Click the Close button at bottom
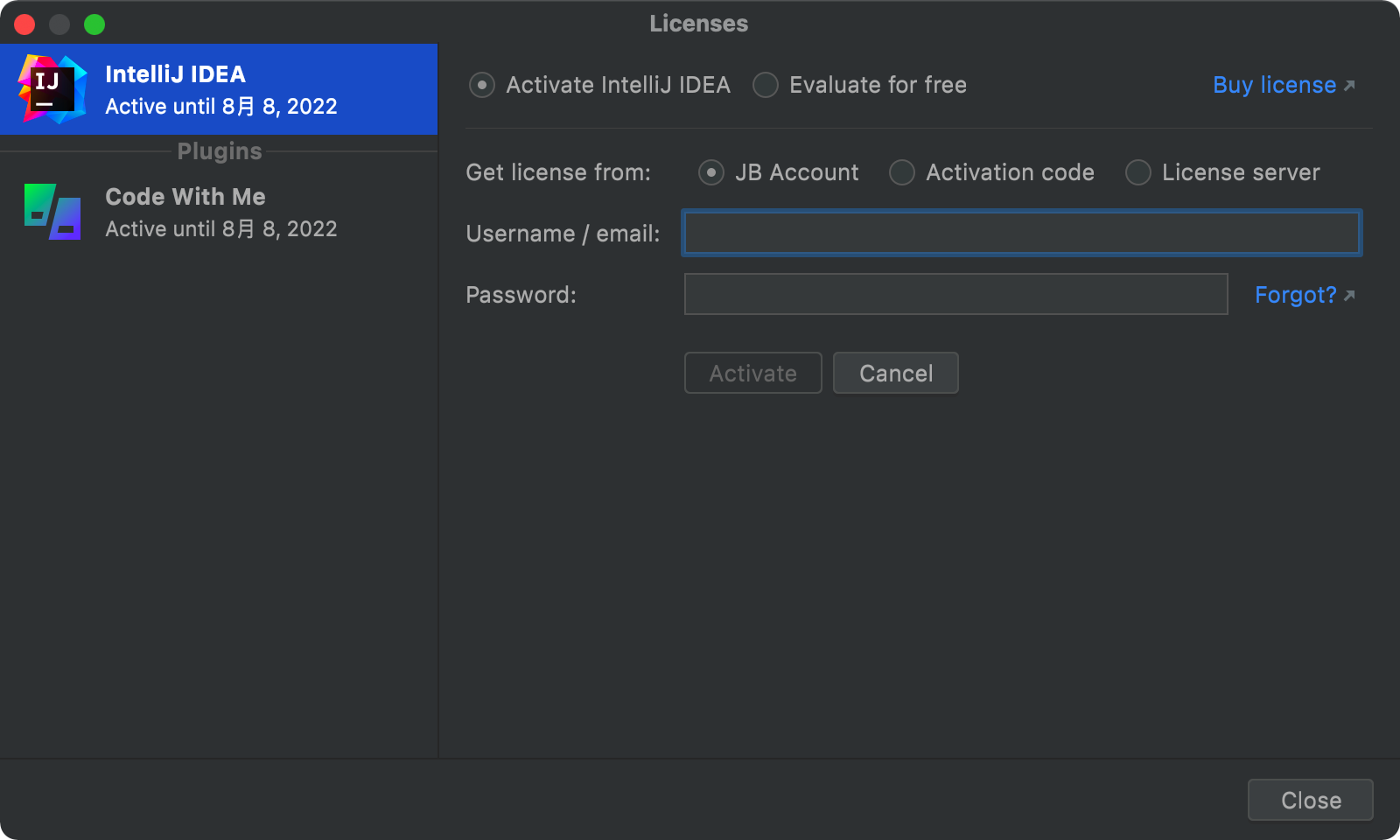Screen dimensions: 1400x840 1310,800
